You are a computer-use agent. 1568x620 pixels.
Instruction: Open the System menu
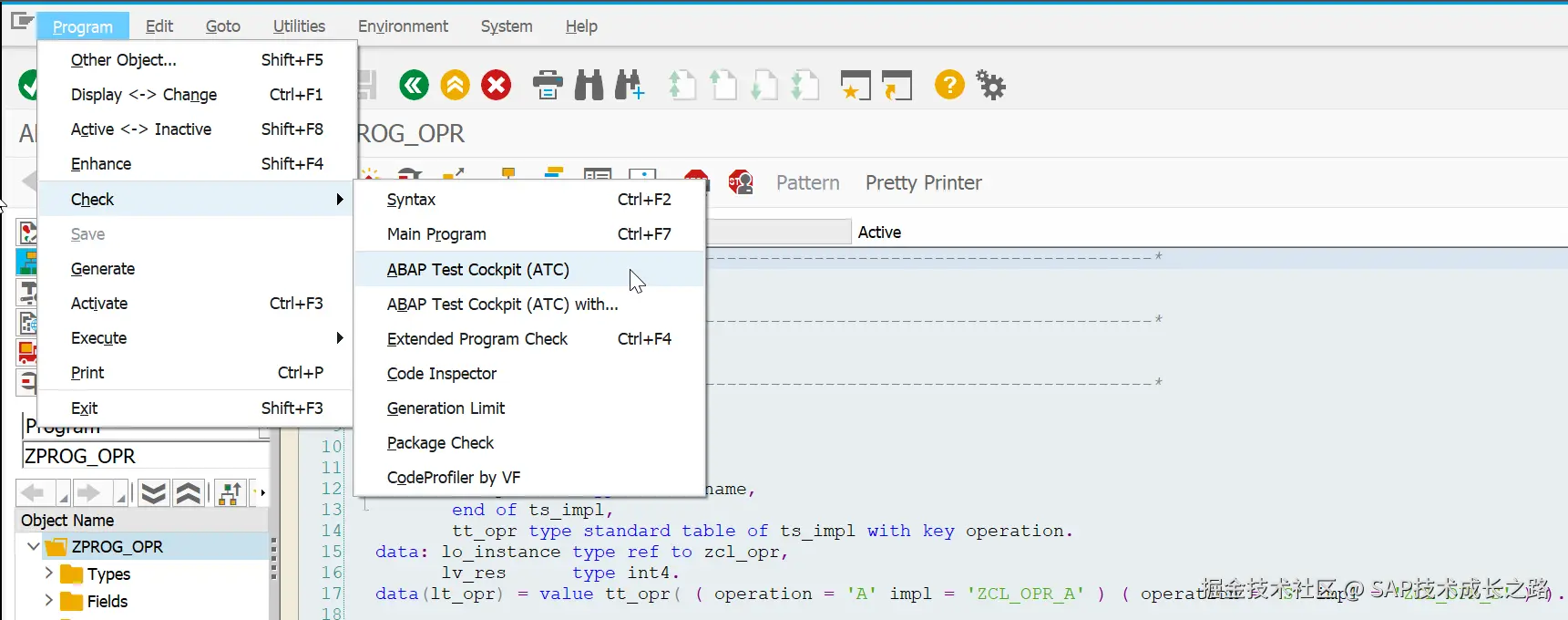(x=507, y=26)
